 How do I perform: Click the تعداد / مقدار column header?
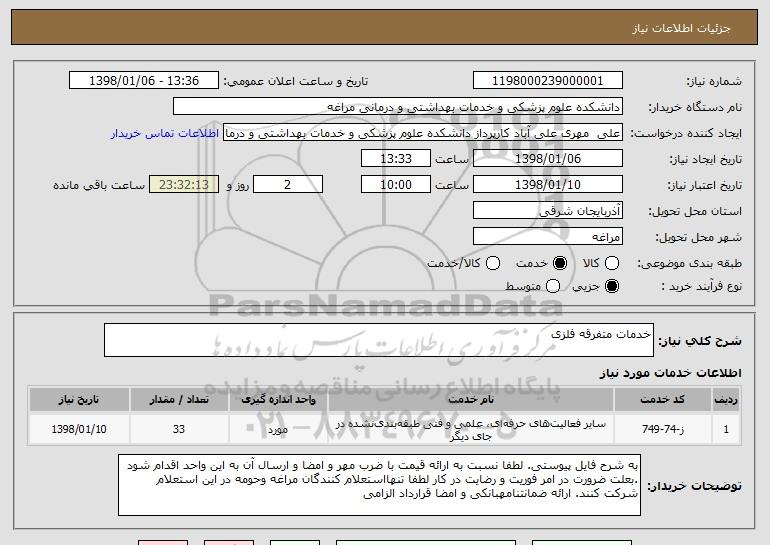(179, 400)
